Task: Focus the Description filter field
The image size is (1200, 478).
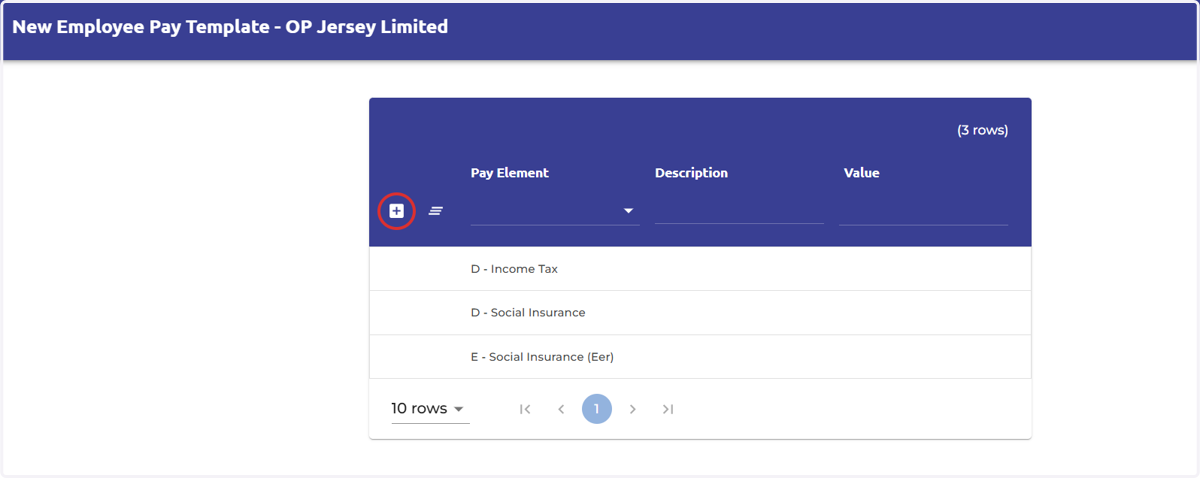Action: [x=739, y=210]
